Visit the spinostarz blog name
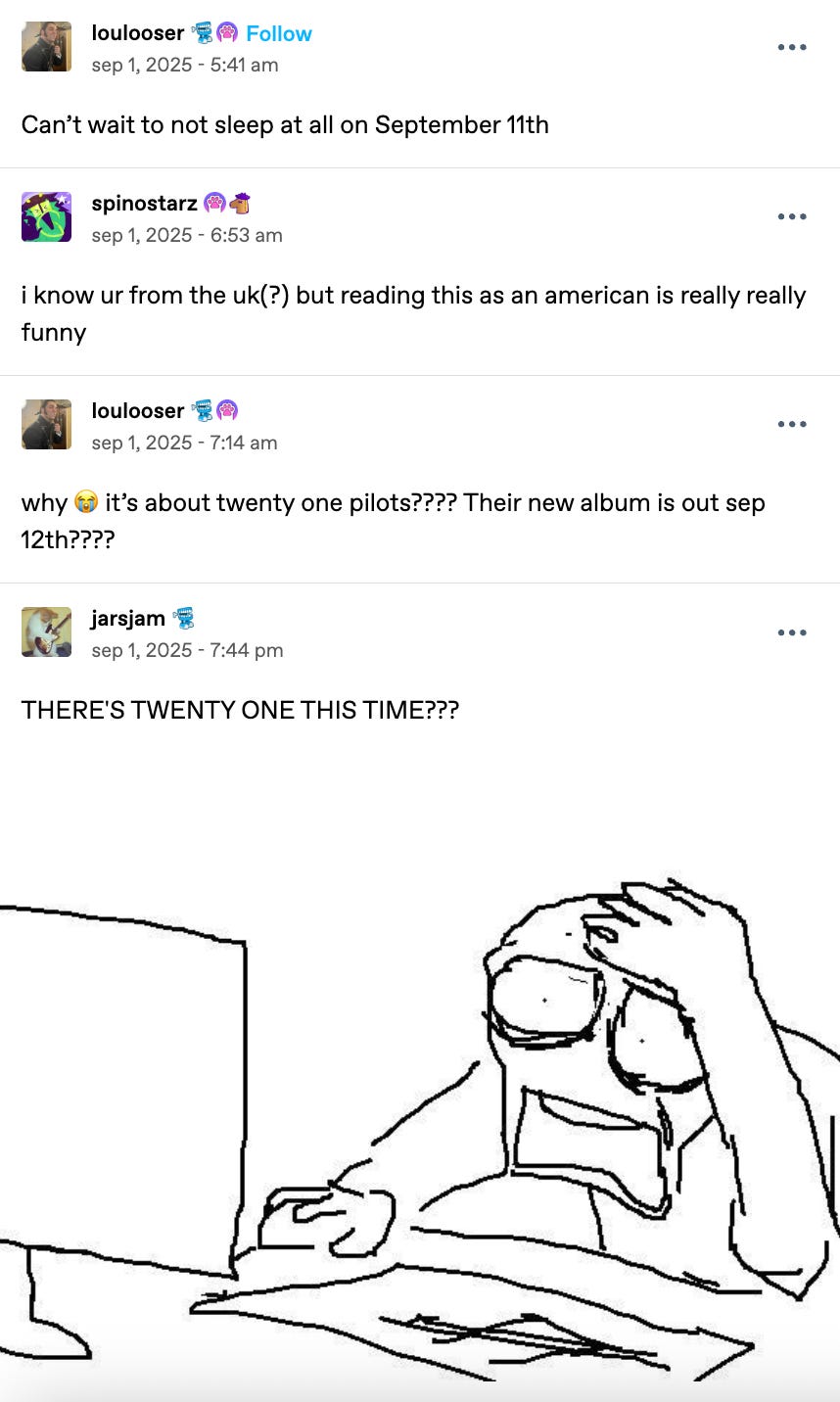Screen dimensions: 840x1402 click(144, 204)
